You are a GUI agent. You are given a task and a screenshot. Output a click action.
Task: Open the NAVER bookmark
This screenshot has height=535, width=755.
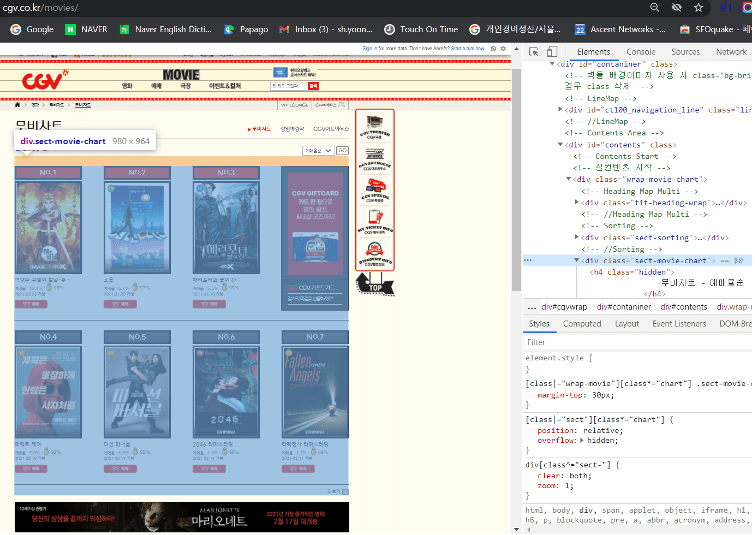click(87, 29)
